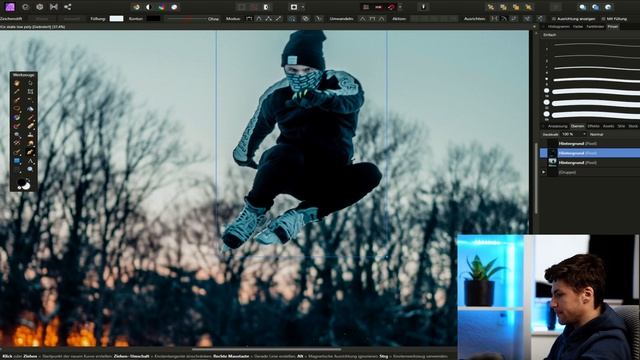Open the Export Persona share icon

coord(68,7)
